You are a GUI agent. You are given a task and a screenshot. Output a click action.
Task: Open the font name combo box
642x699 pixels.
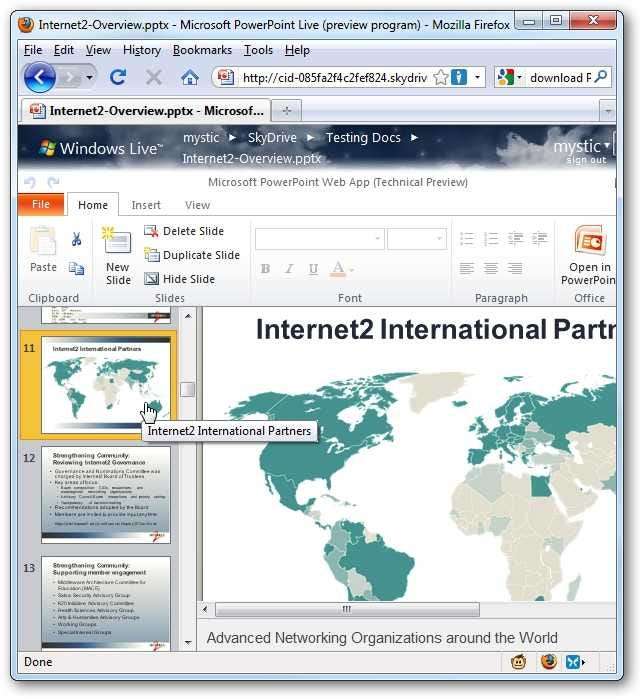[320, 239]
